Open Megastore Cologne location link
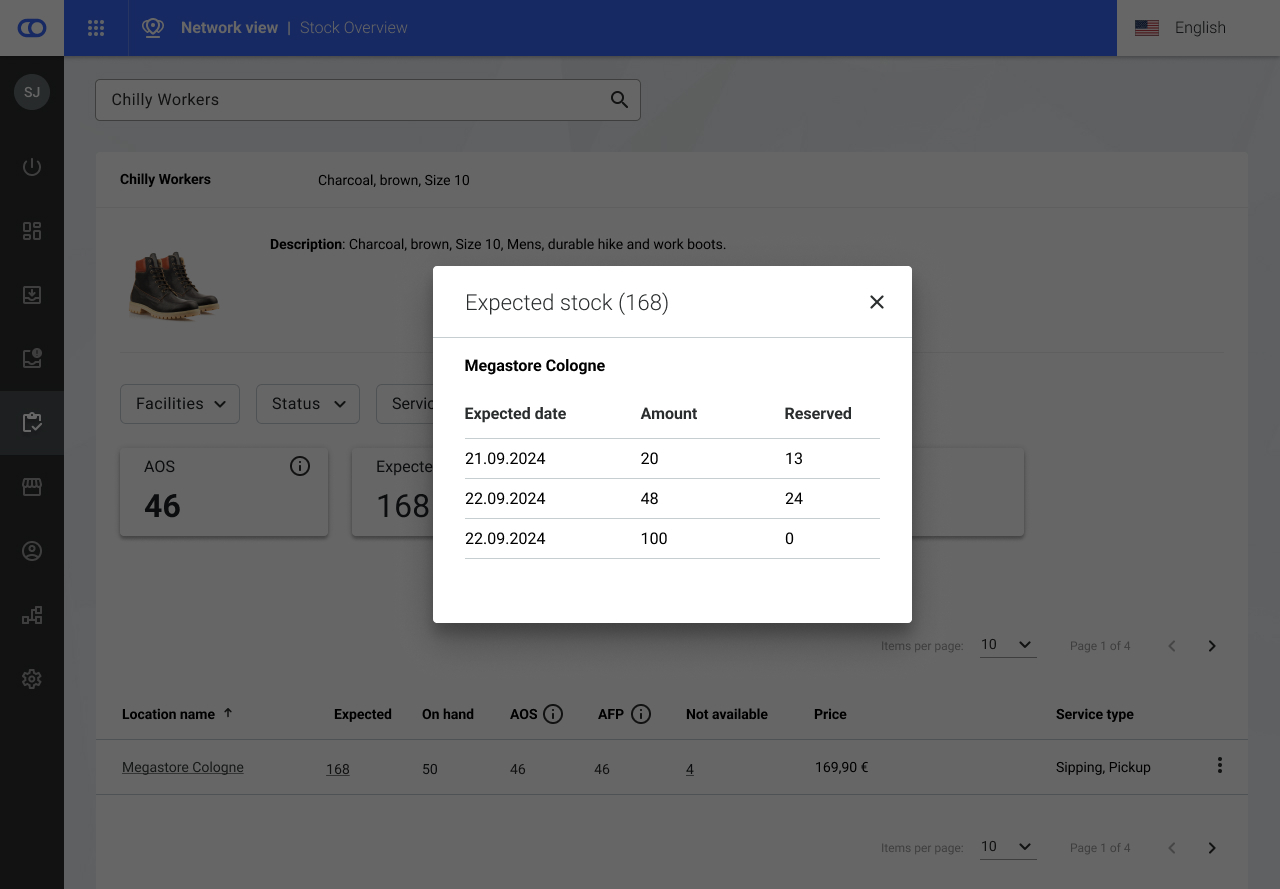 click(x=183, y=767)
